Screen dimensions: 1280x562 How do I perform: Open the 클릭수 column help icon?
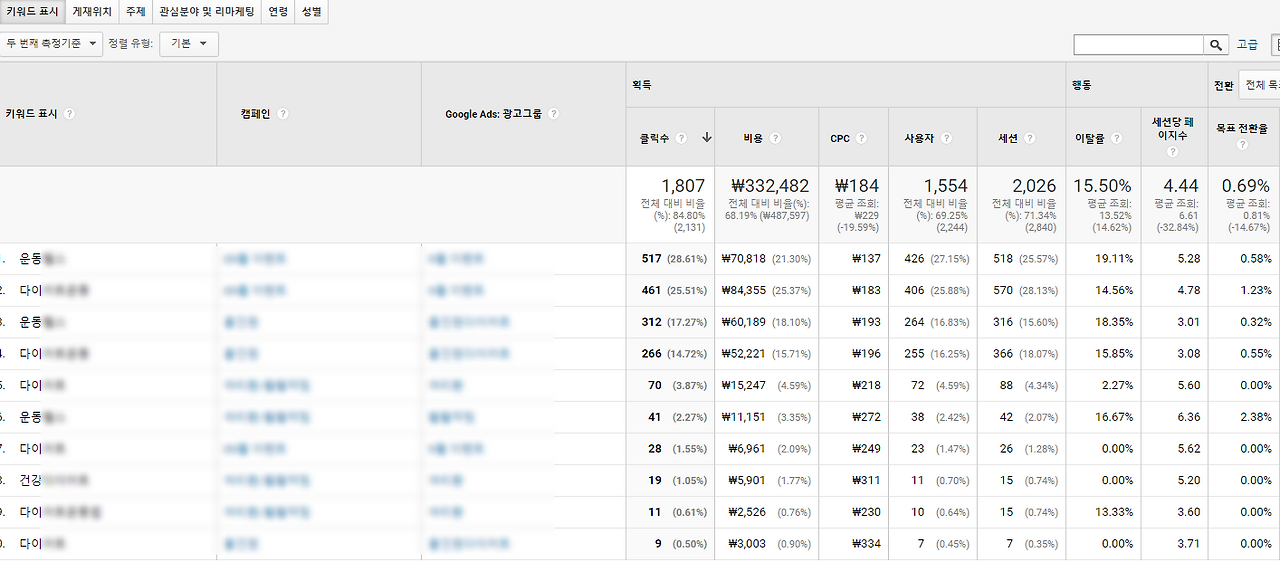click(x=681, y=138)
